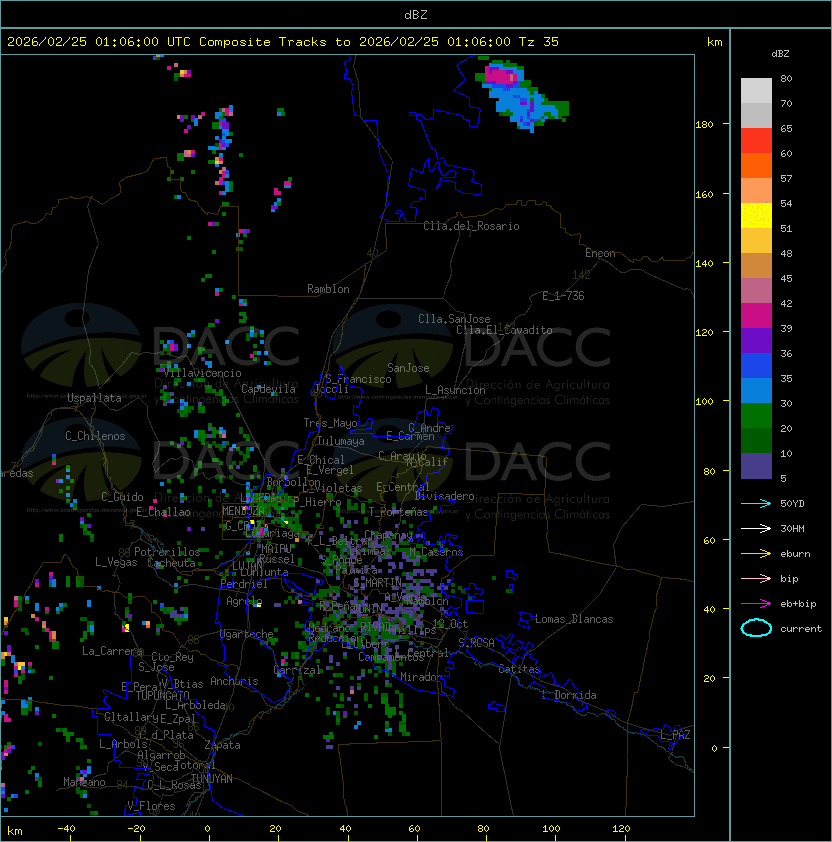Click the 'L_Dormida' map label

click(569, 695)
